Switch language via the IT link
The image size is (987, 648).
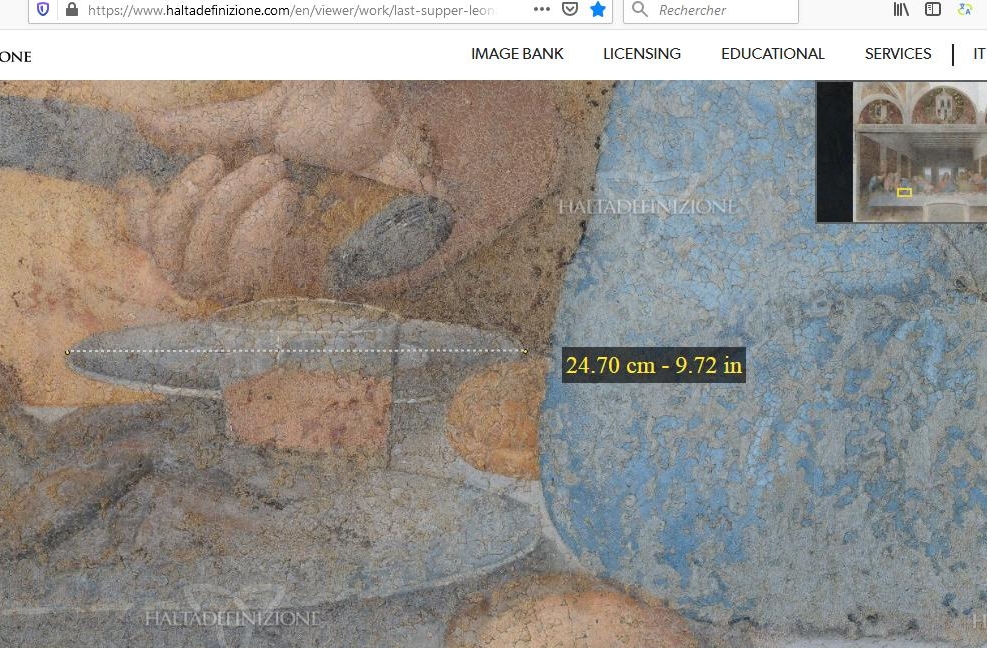pyautogui.click(x=979, y=54)
